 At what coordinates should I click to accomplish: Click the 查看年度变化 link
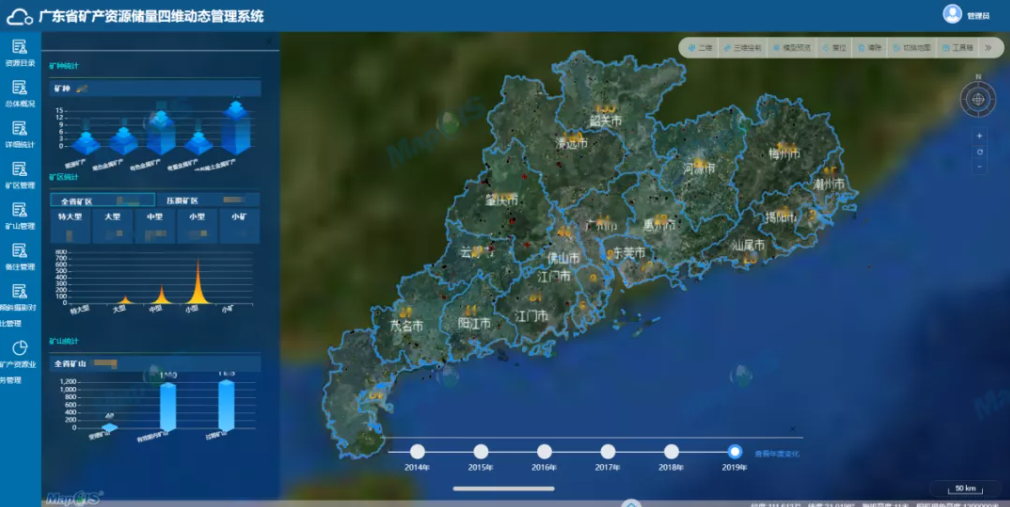(x=777, y=454)
